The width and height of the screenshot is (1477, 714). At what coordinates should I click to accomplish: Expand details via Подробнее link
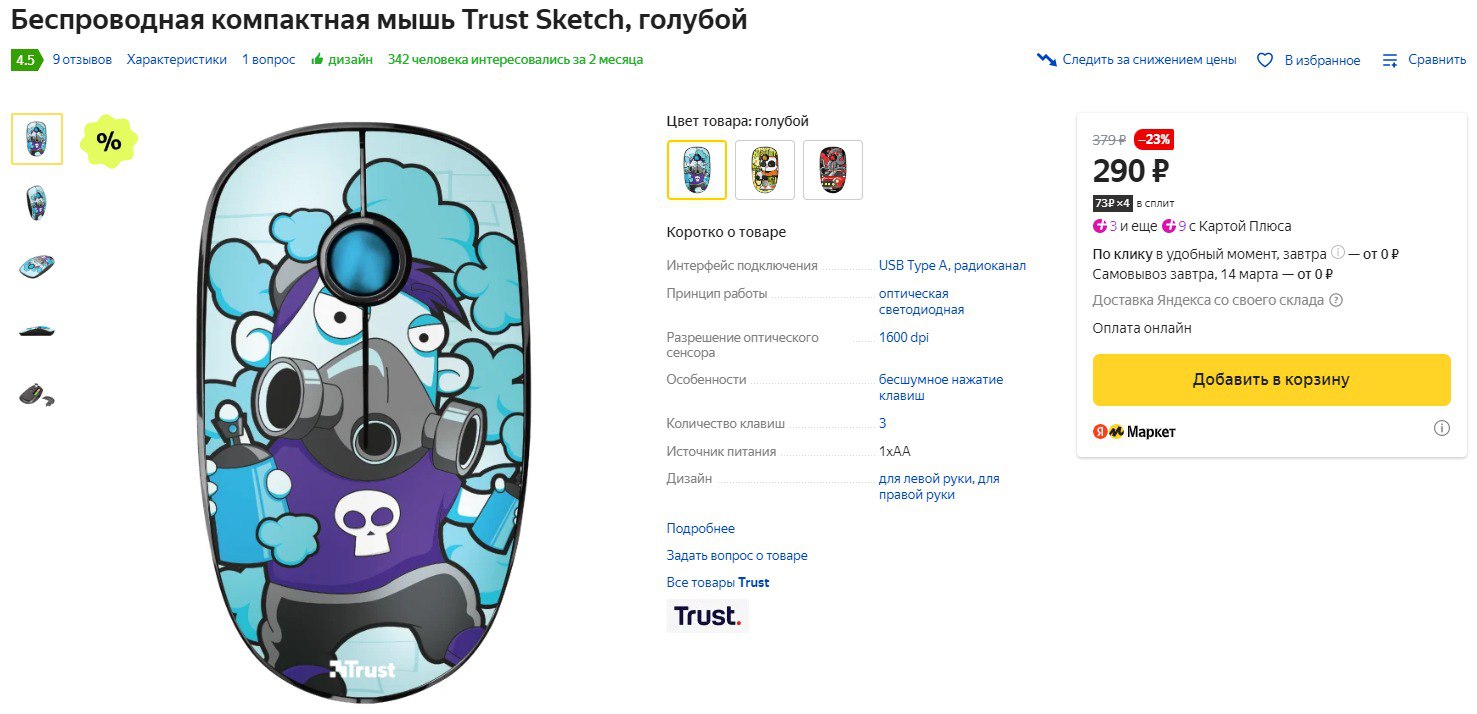tap(700, 528)
